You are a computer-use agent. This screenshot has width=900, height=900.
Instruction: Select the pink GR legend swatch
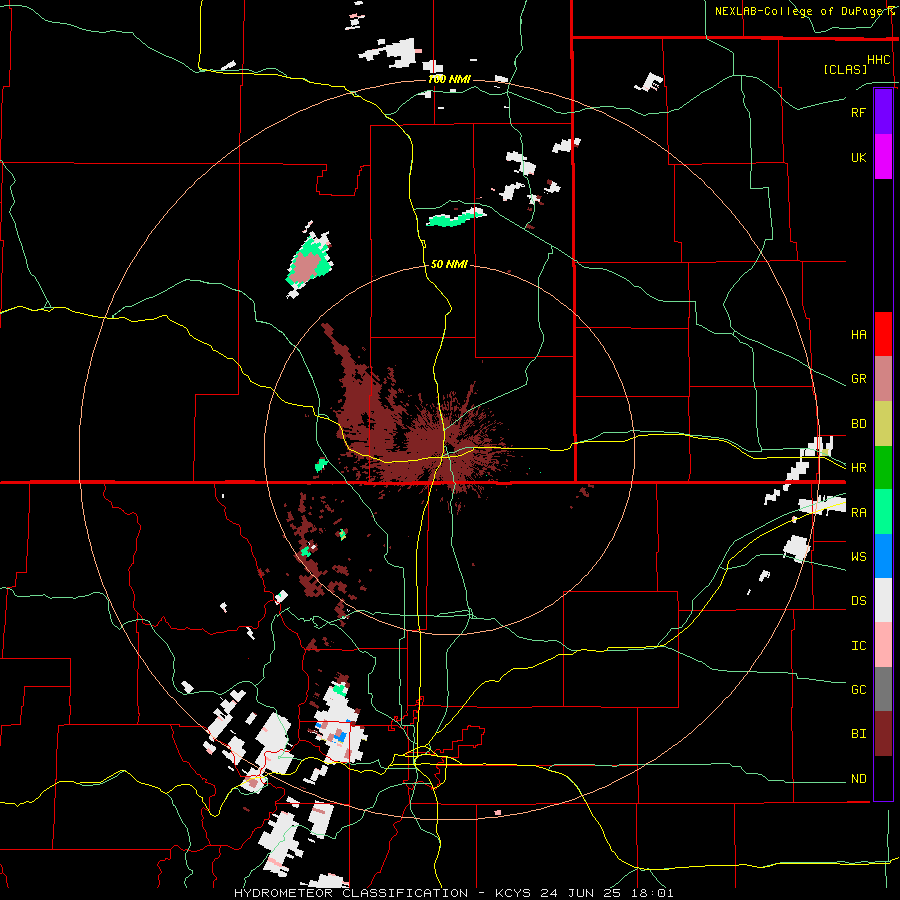click(x=883, y=378)
